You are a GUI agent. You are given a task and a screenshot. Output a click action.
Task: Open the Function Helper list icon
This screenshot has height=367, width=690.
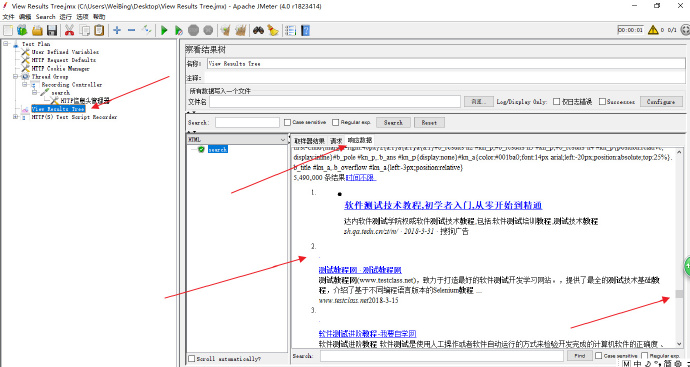click(290, 30)
